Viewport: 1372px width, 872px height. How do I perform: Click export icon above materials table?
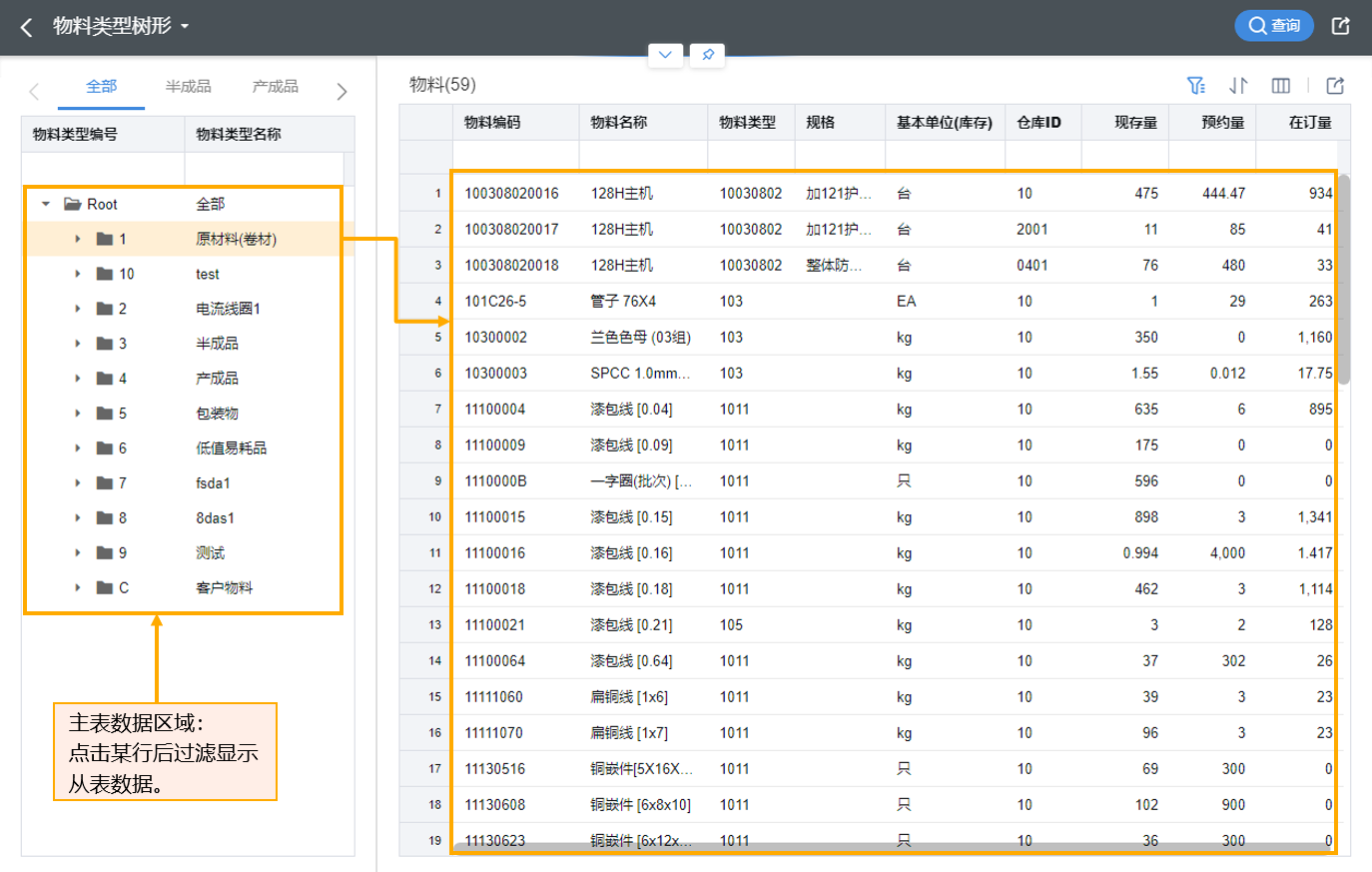pyautogui.click(x=1335, y=86)
